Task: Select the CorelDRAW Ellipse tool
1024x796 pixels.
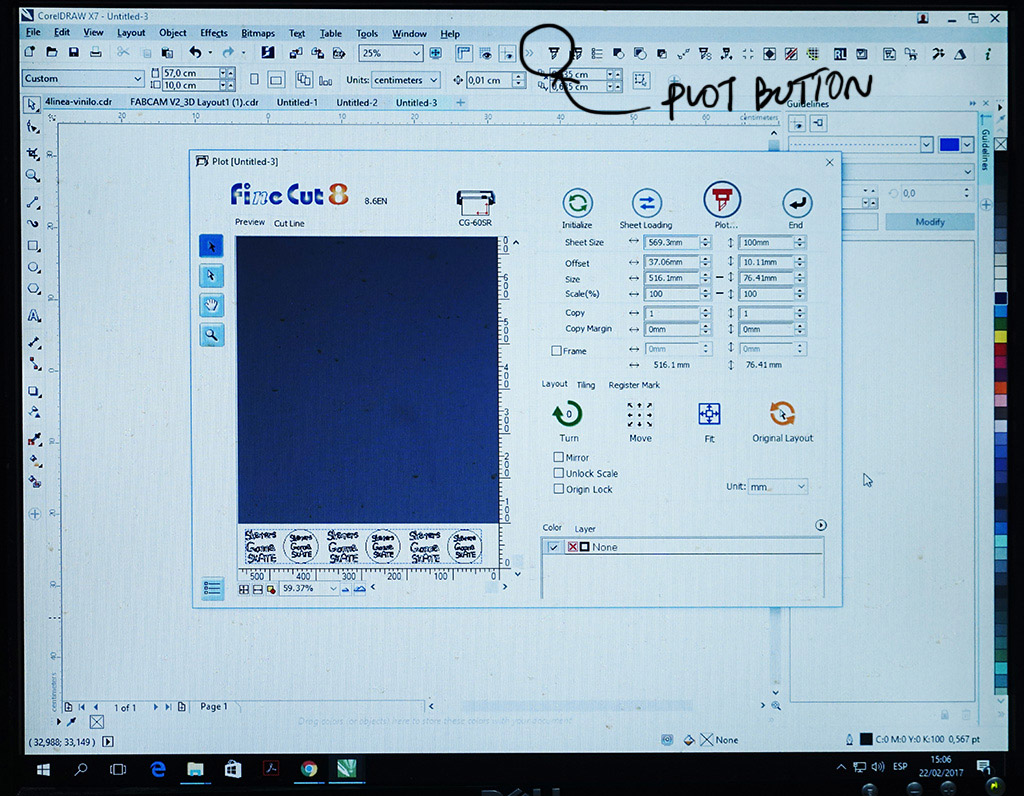Action: point(34,268)
